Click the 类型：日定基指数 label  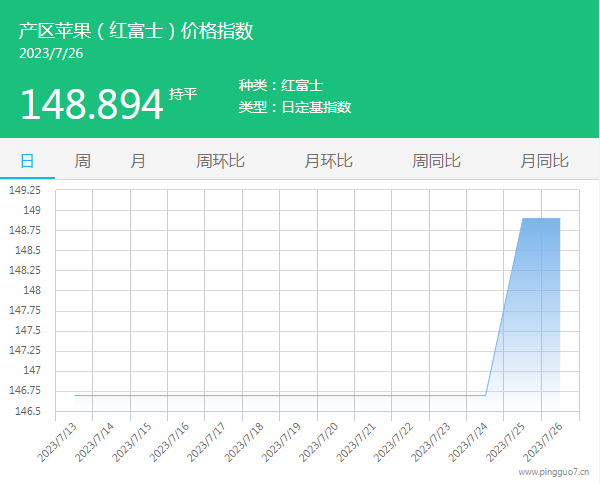click(295, 107)
